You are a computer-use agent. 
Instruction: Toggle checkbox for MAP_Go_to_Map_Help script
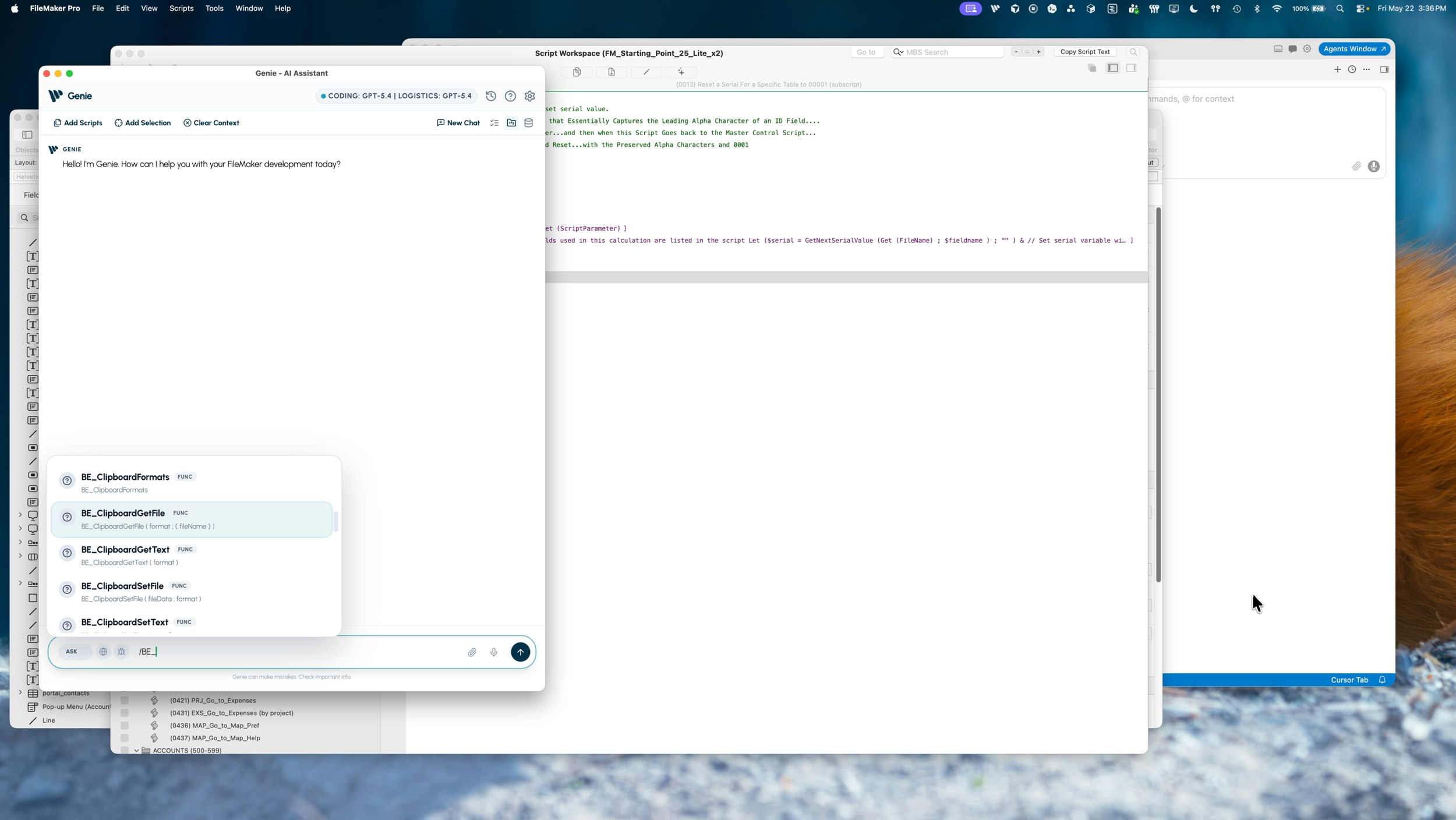point(124,738)
